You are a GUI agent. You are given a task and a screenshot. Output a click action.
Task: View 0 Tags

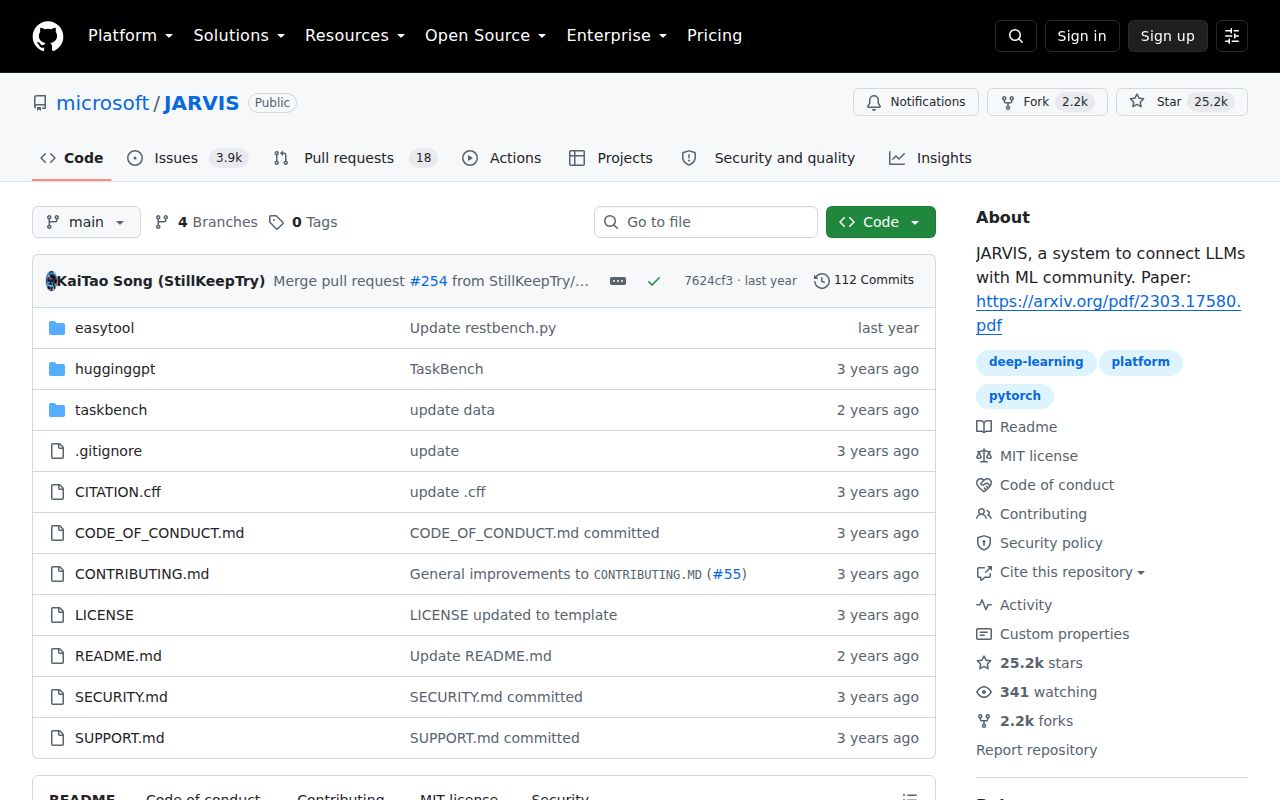tap(303, 222)
